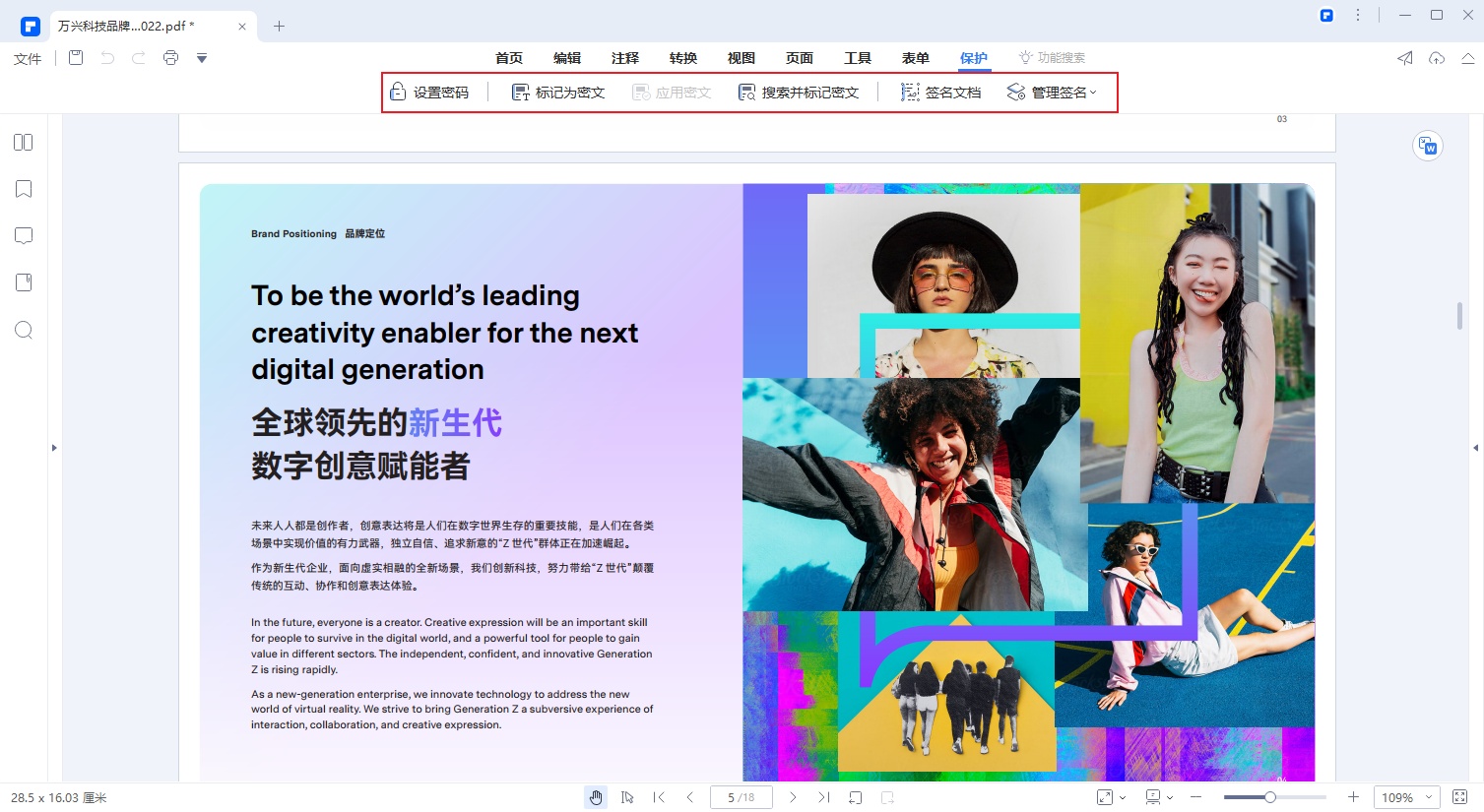Screen dimensions: 1484x812
Task: Open the 搜索并标记密文 tool
Action: (x=801, y=92)
